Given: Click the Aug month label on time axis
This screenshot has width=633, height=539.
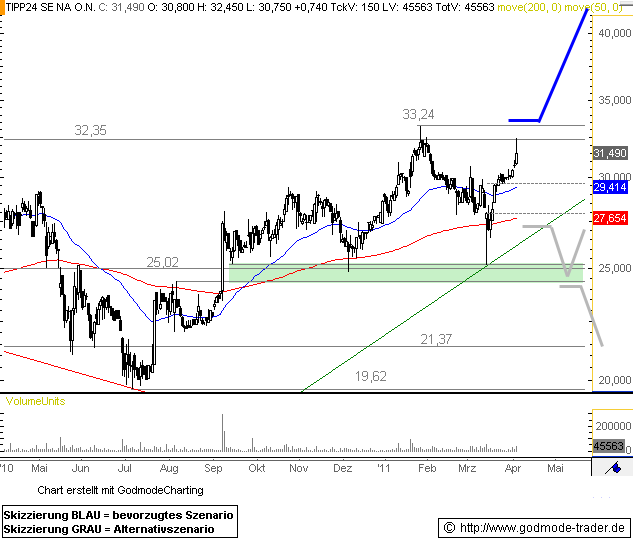Looking at the screenshot, I should click(x=169, y=468).
